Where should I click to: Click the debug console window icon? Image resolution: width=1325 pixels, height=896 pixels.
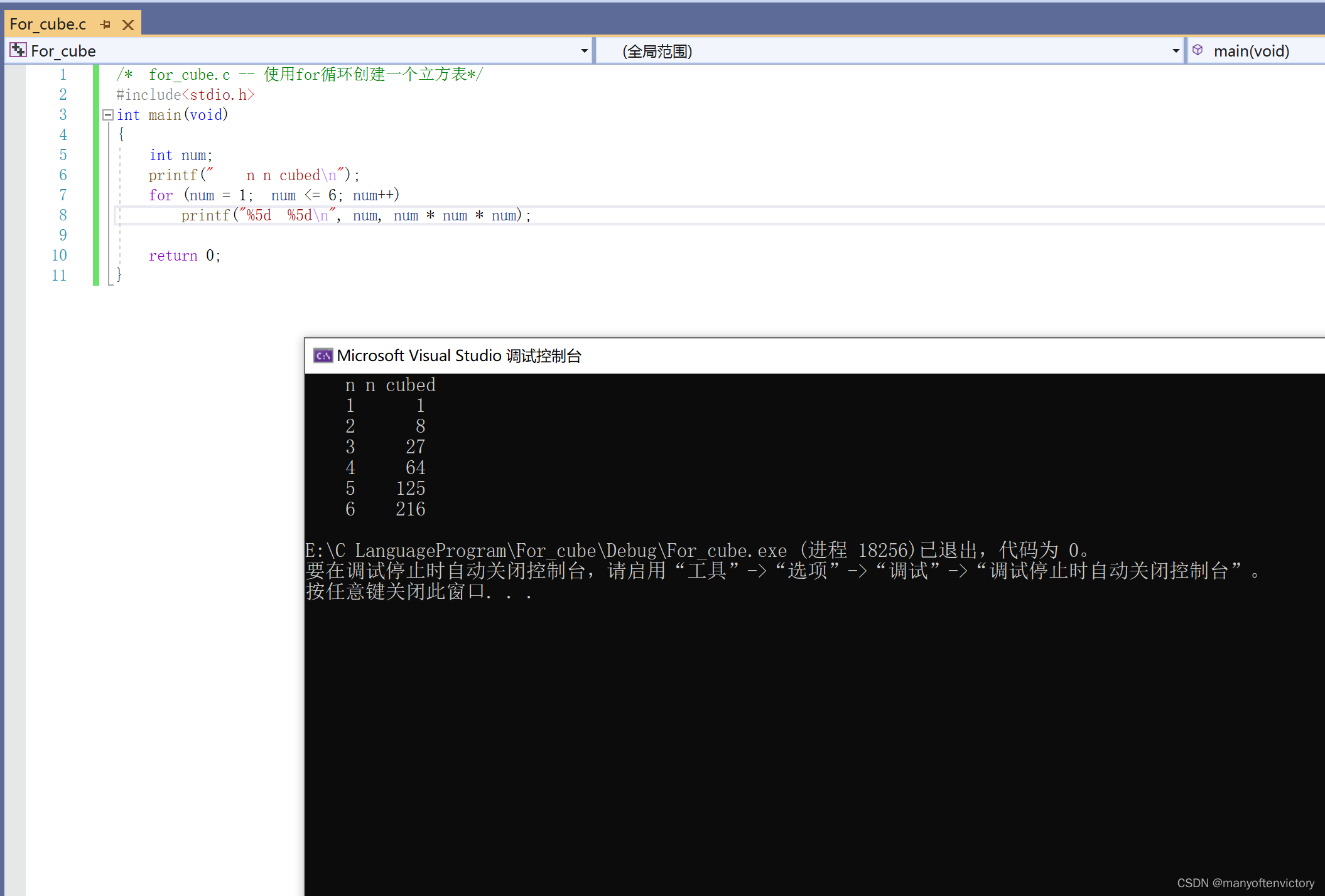point(323,356)
